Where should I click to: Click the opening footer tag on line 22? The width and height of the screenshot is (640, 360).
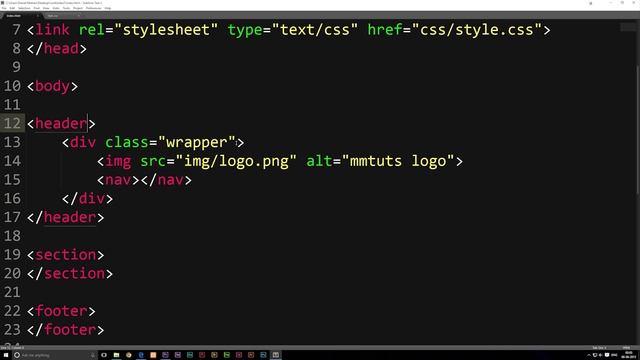point(61,311)
